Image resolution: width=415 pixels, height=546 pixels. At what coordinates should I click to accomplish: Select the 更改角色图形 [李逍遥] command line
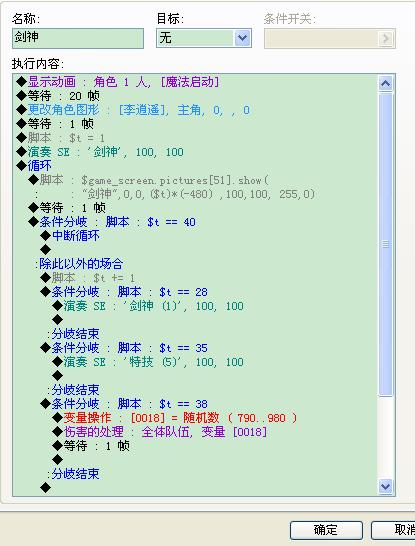tap(133, 110)
